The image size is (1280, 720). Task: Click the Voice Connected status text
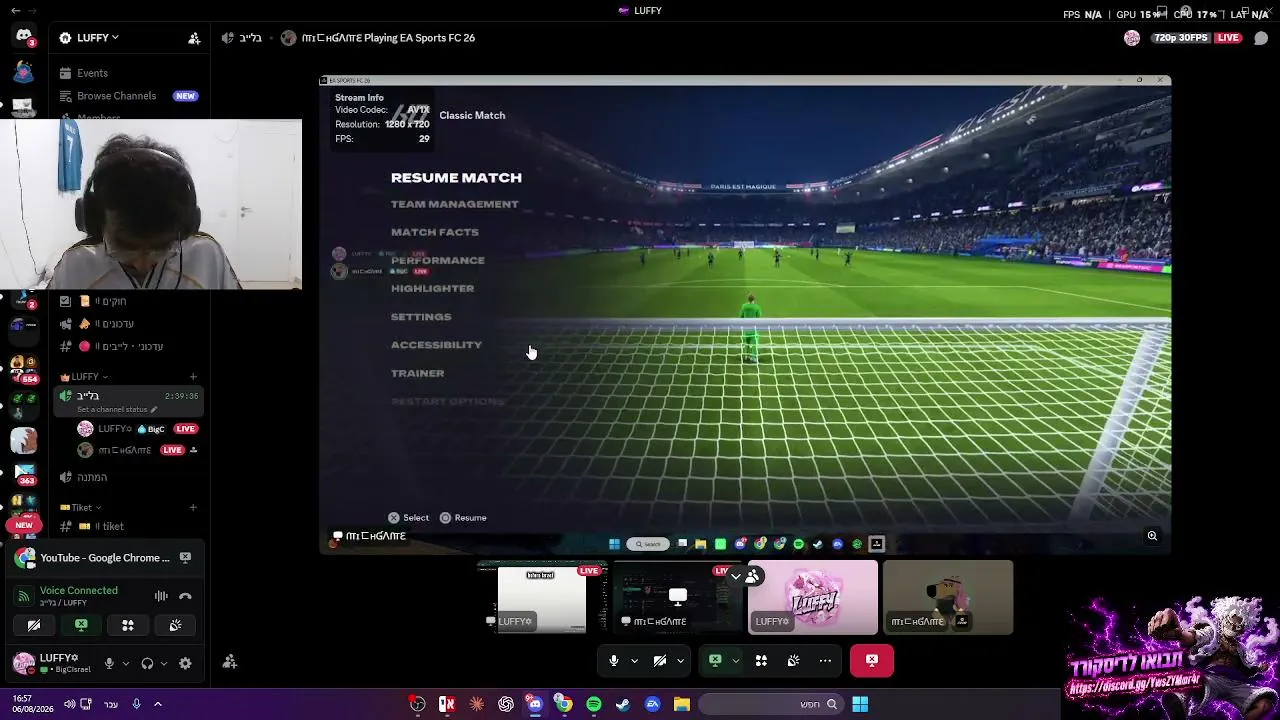click(x=78, y=590)
